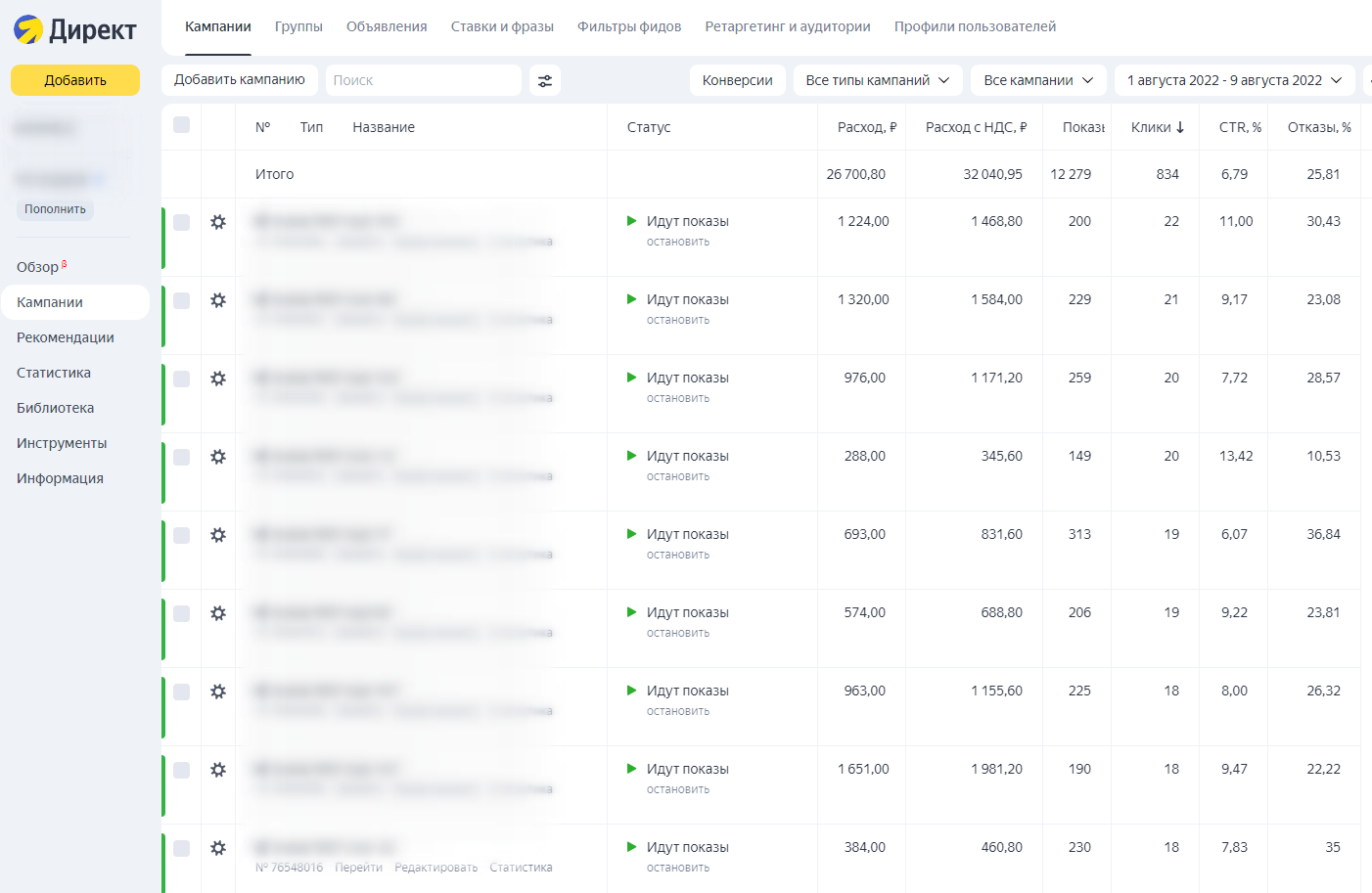Switch to the Группы tab

[298, 26]
